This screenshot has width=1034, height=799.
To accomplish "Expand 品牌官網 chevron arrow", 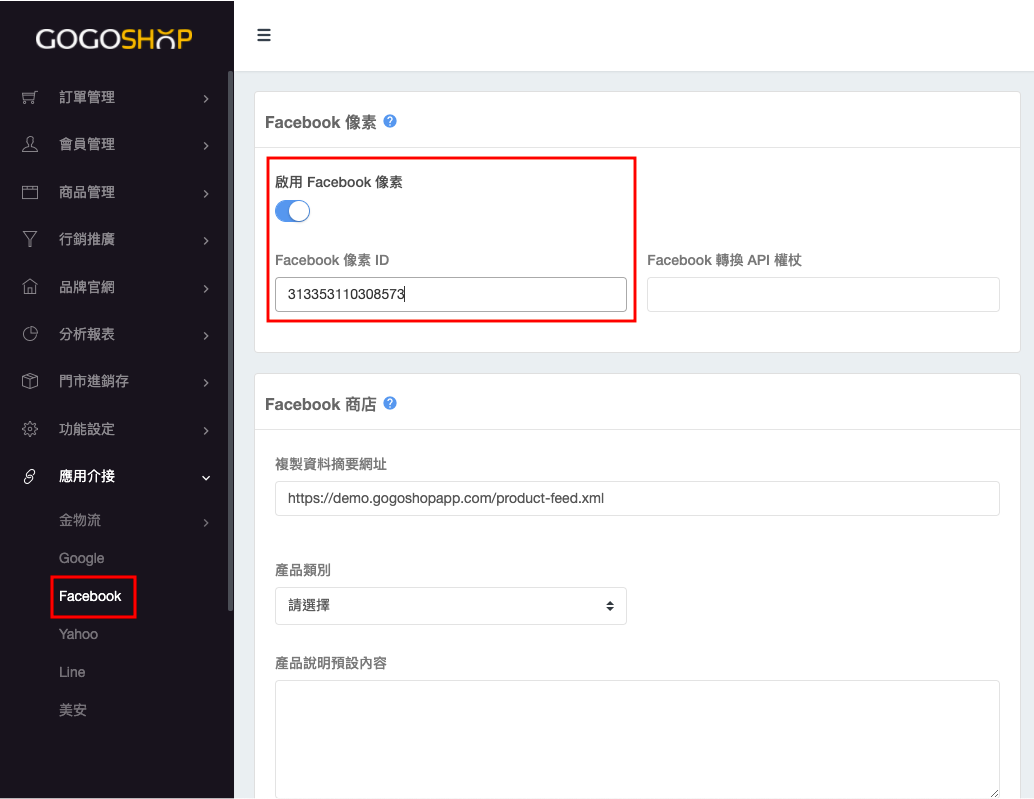I will coord(206,289).
